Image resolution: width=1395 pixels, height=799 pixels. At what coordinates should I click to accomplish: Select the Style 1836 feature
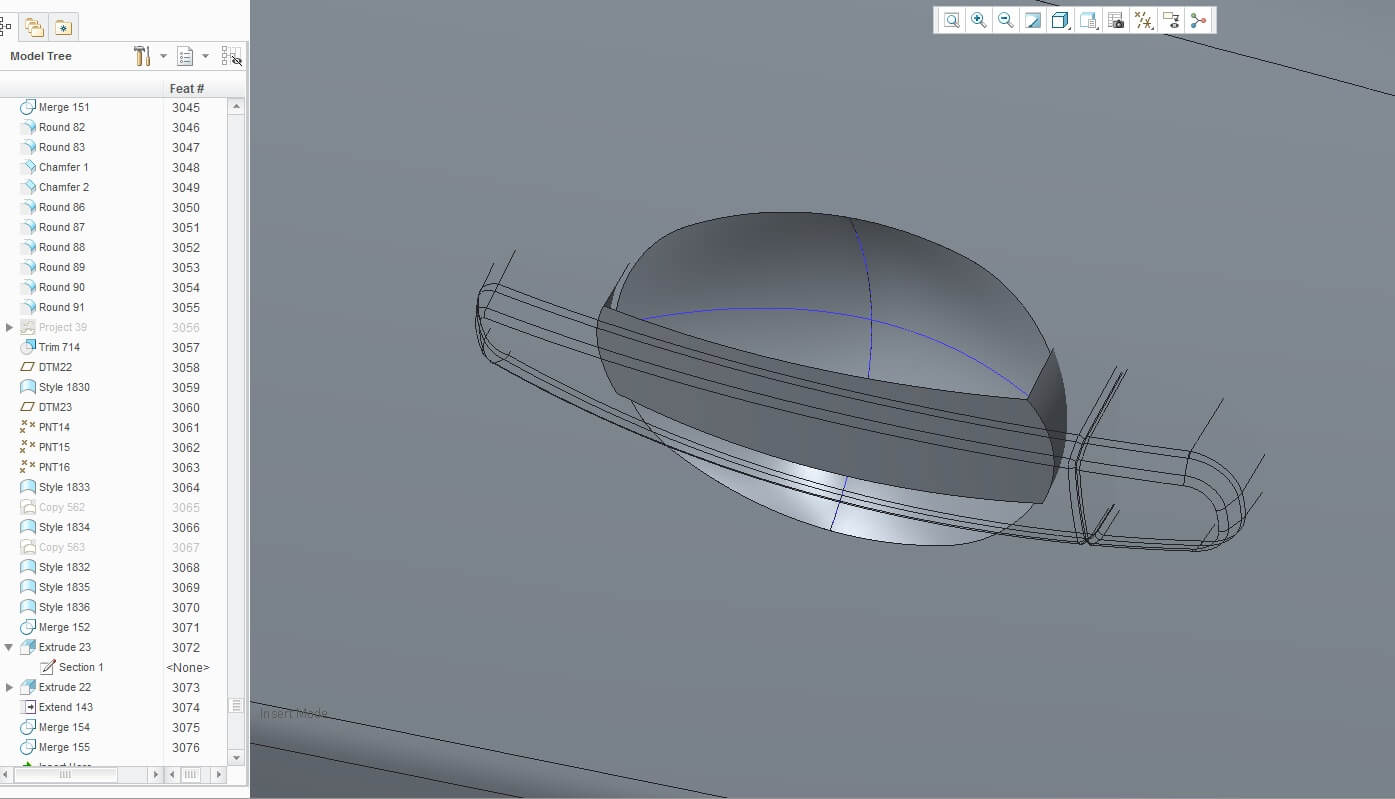click(x=64, y=607)
